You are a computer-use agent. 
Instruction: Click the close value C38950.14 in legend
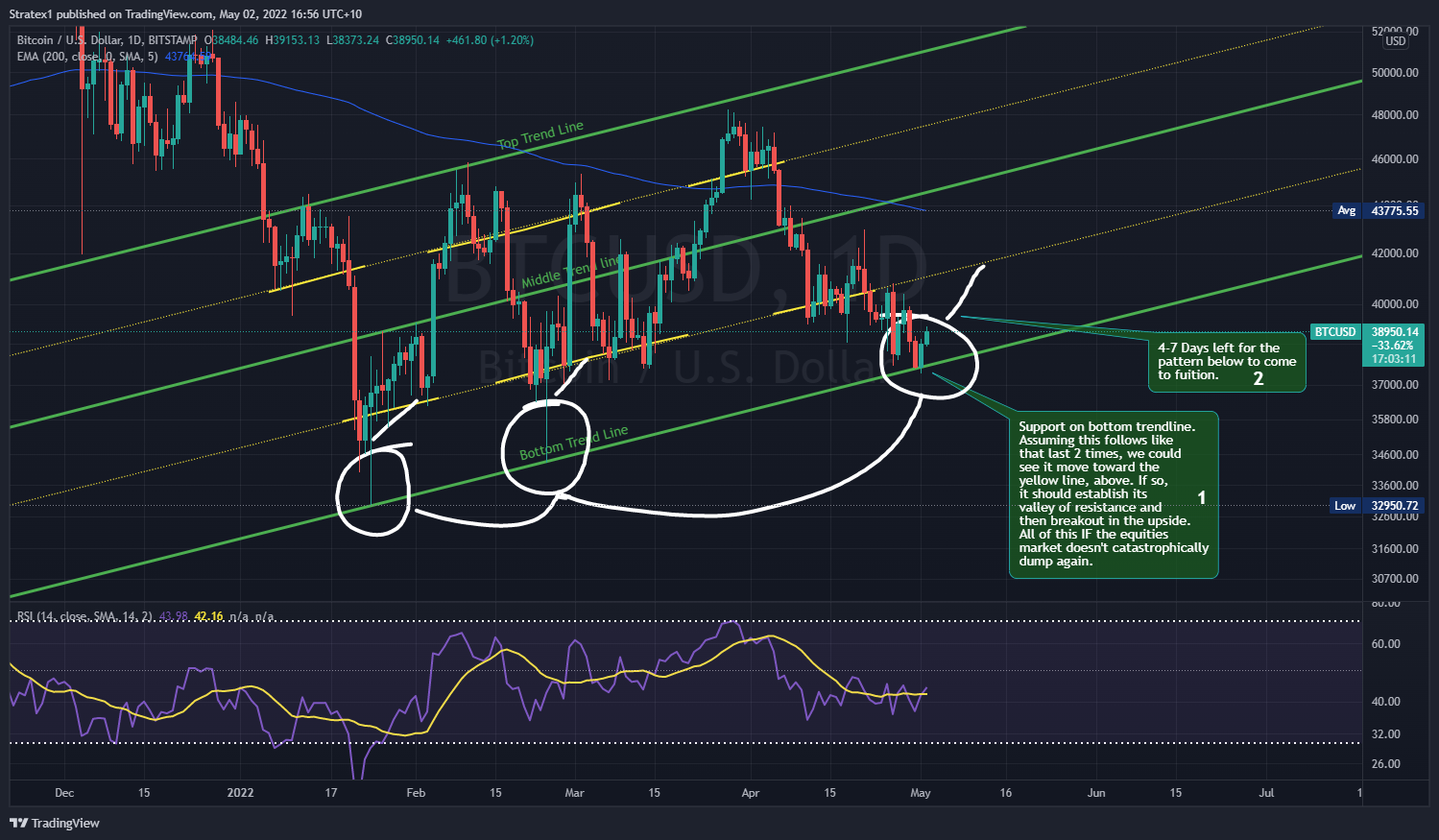click(413, 40)
